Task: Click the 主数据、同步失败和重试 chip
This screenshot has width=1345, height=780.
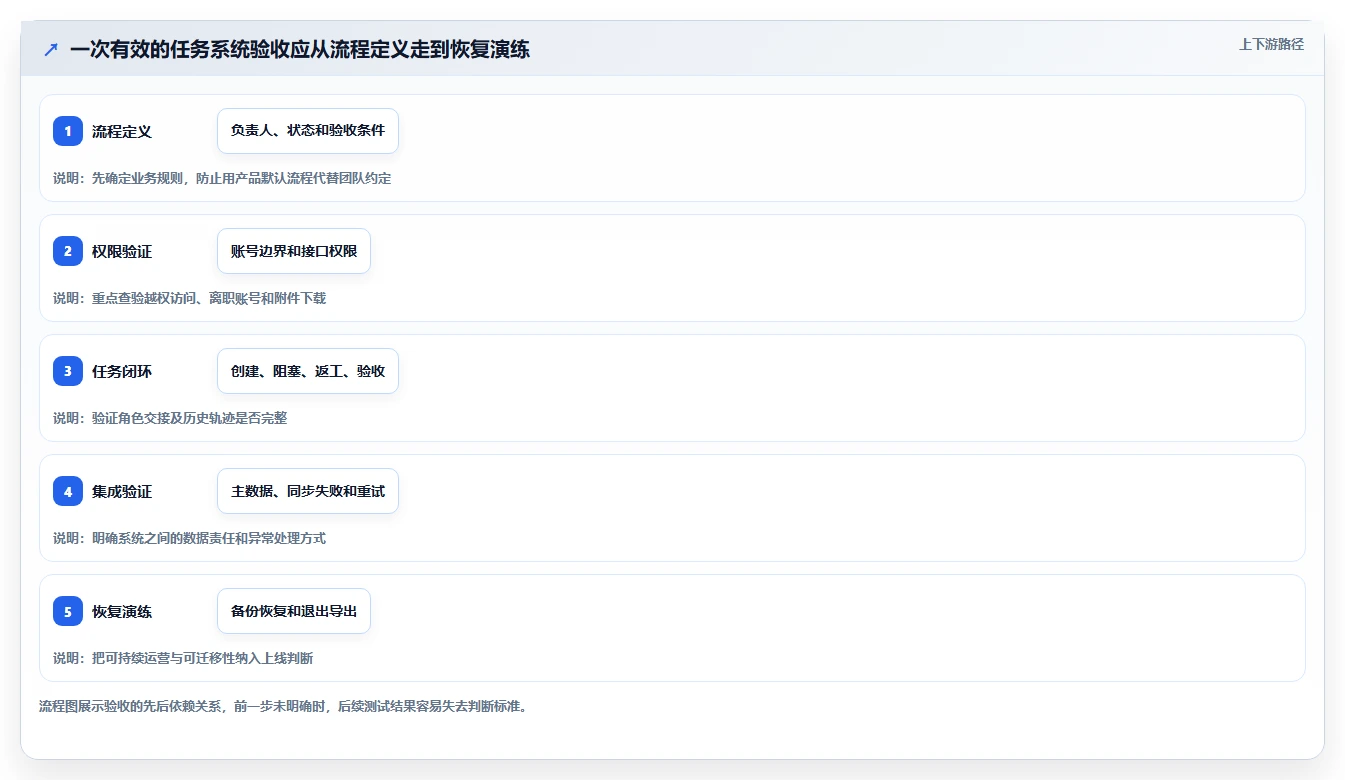Action: point(308,491)
